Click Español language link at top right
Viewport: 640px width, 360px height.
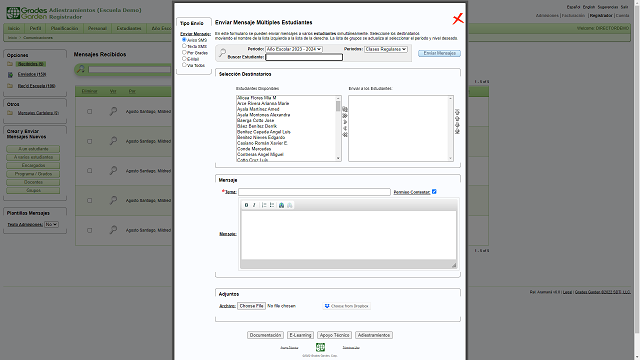573,7
